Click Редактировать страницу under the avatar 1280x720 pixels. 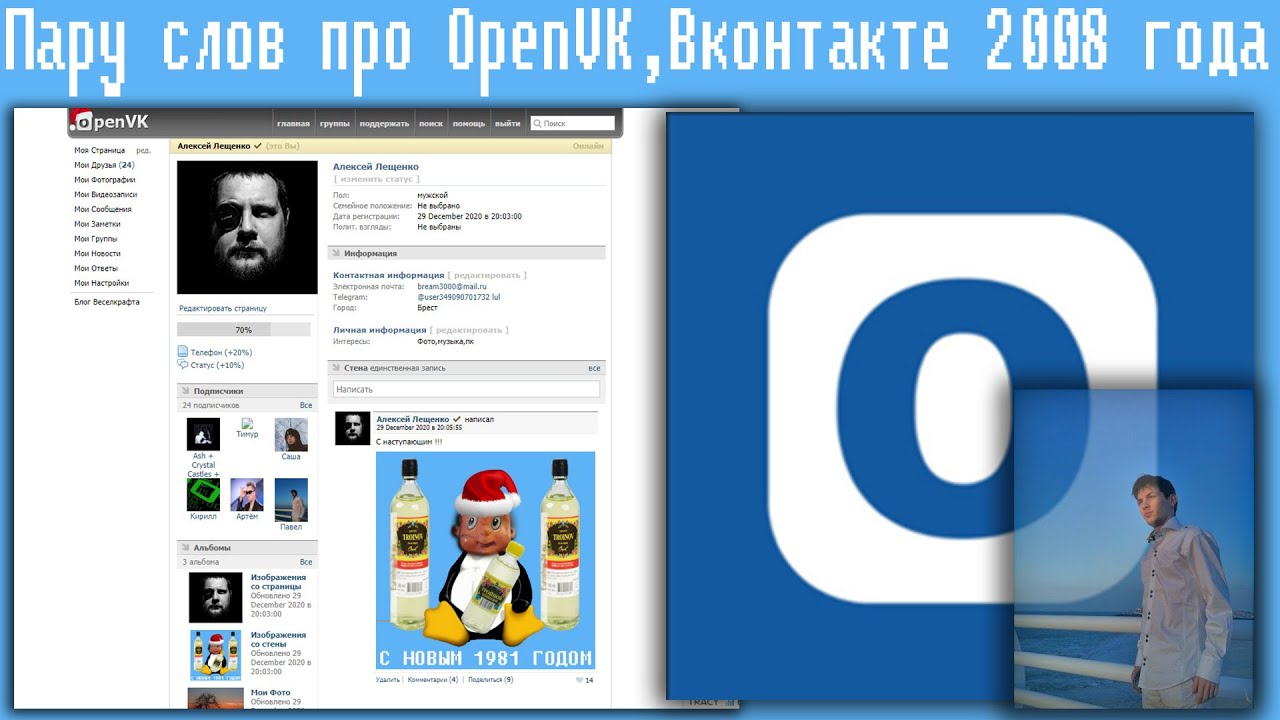(x=223, y=309)
